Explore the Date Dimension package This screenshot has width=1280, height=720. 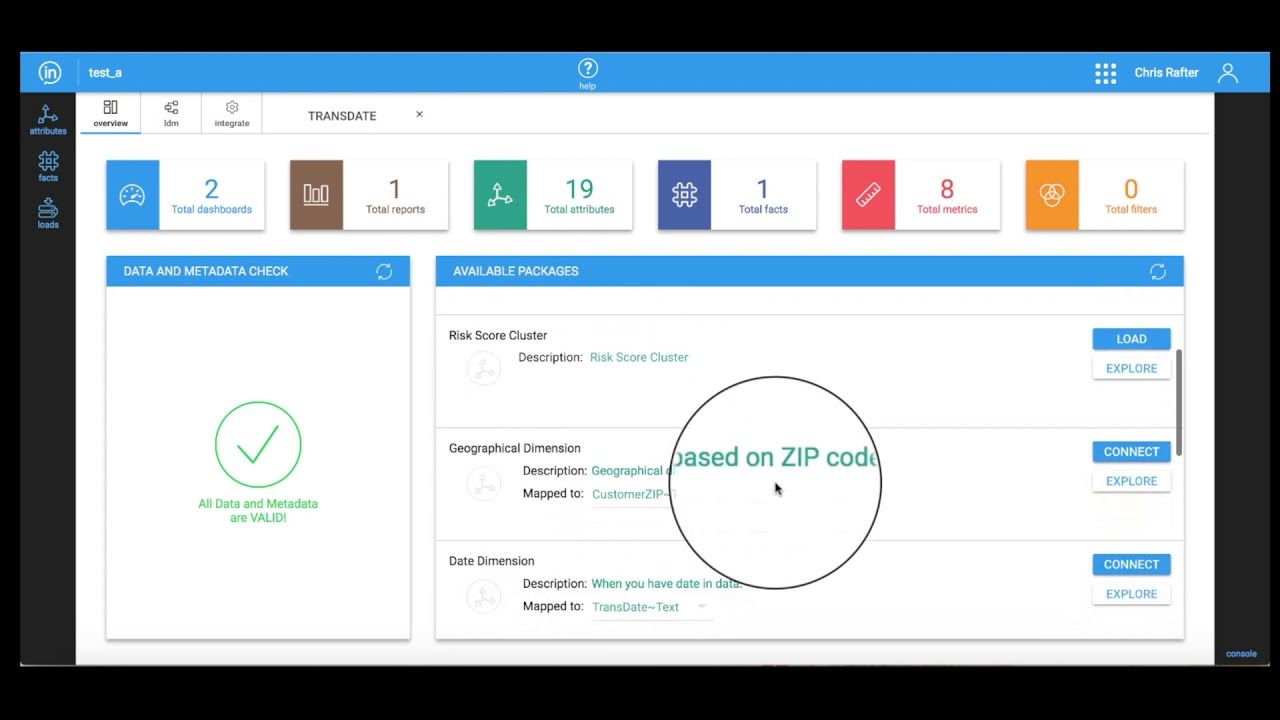(1131, 593)
